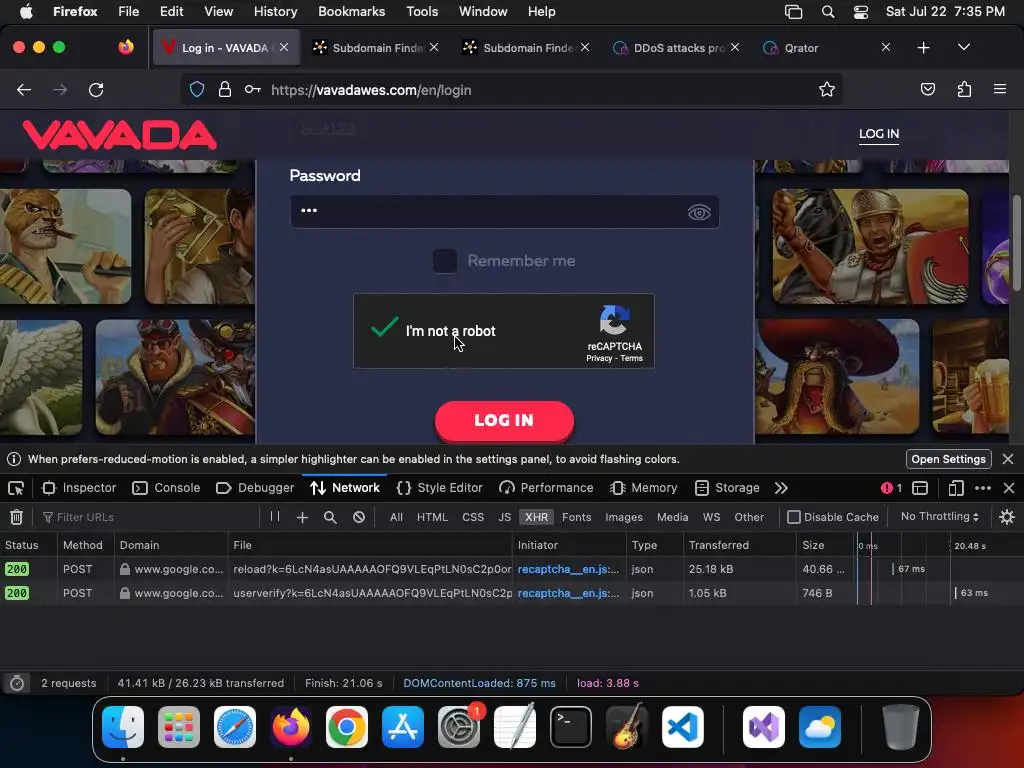Reload the current page

96,89
